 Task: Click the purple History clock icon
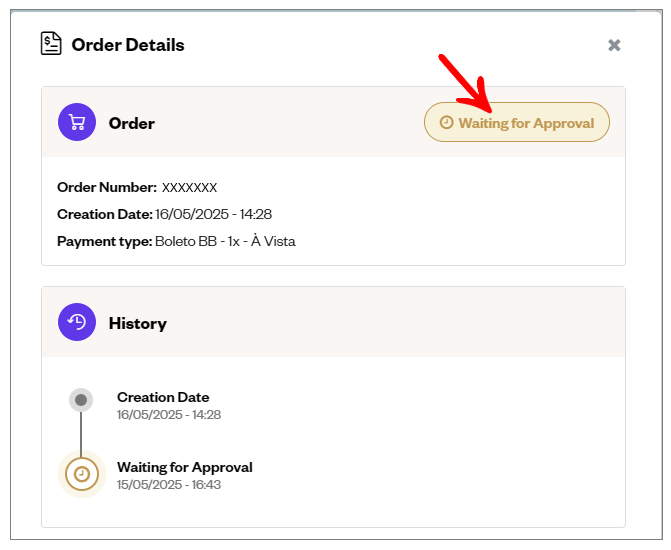[x=77, y=322]
